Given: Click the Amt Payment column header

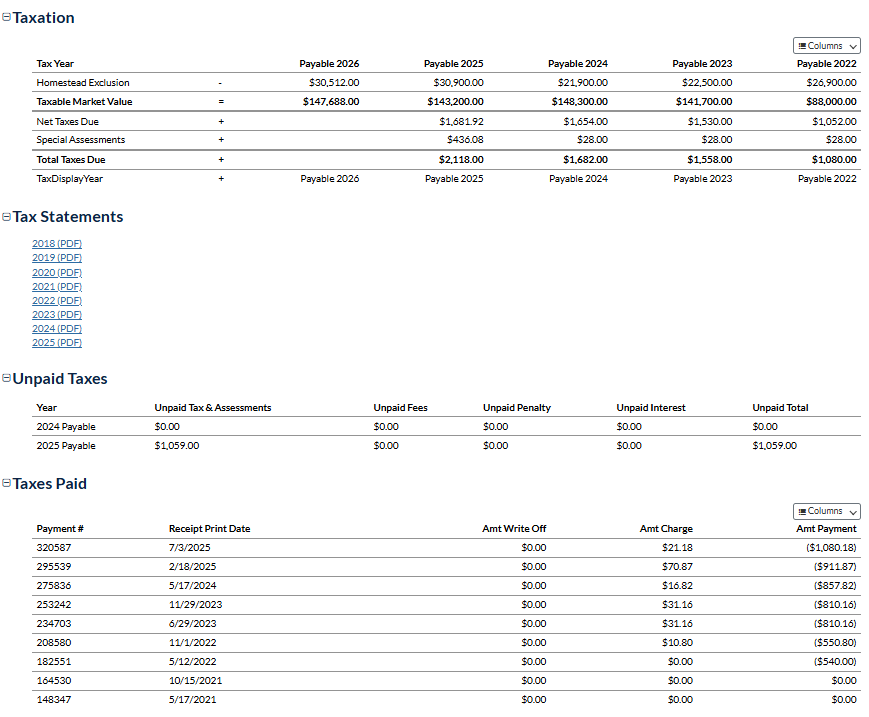Looking at the screenshot, I should pos(826,529).
